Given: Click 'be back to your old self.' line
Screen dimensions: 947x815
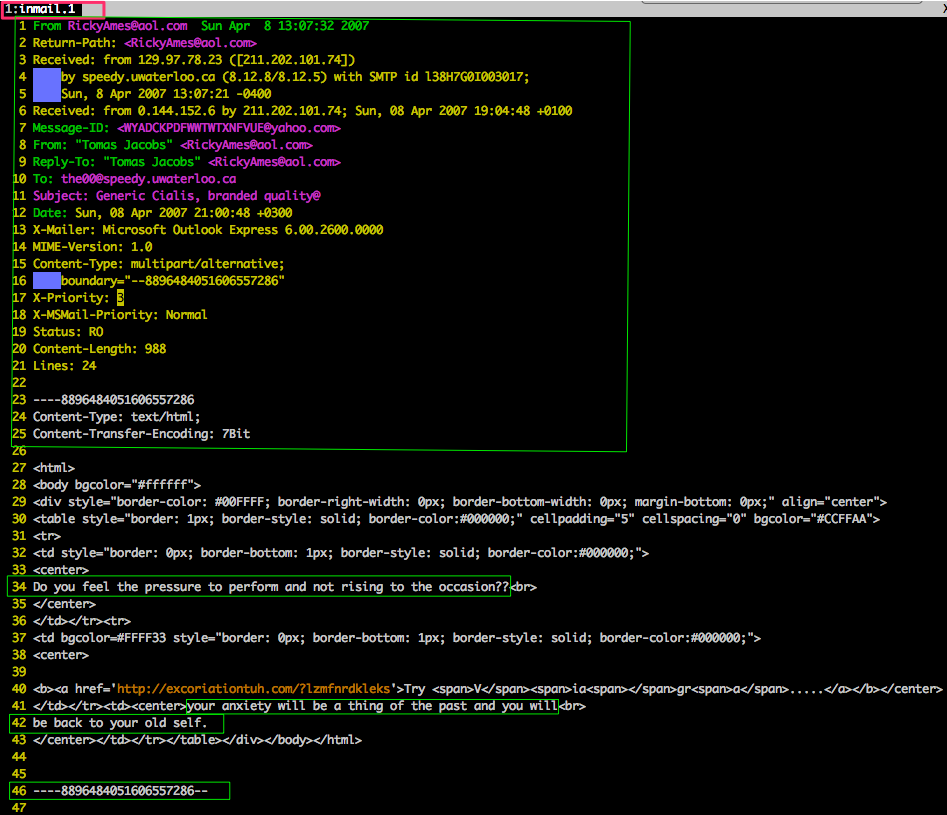Looking at the screenshot, I should [120, 723].
